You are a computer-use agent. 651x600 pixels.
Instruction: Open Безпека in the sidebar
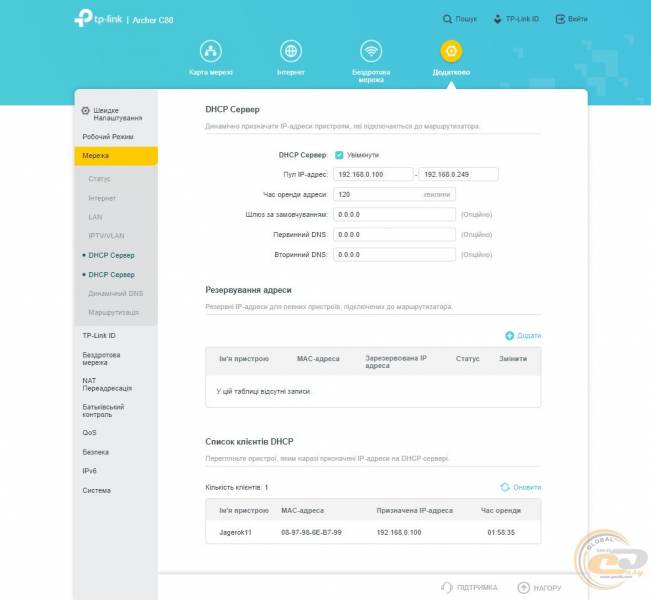point(95,452)
